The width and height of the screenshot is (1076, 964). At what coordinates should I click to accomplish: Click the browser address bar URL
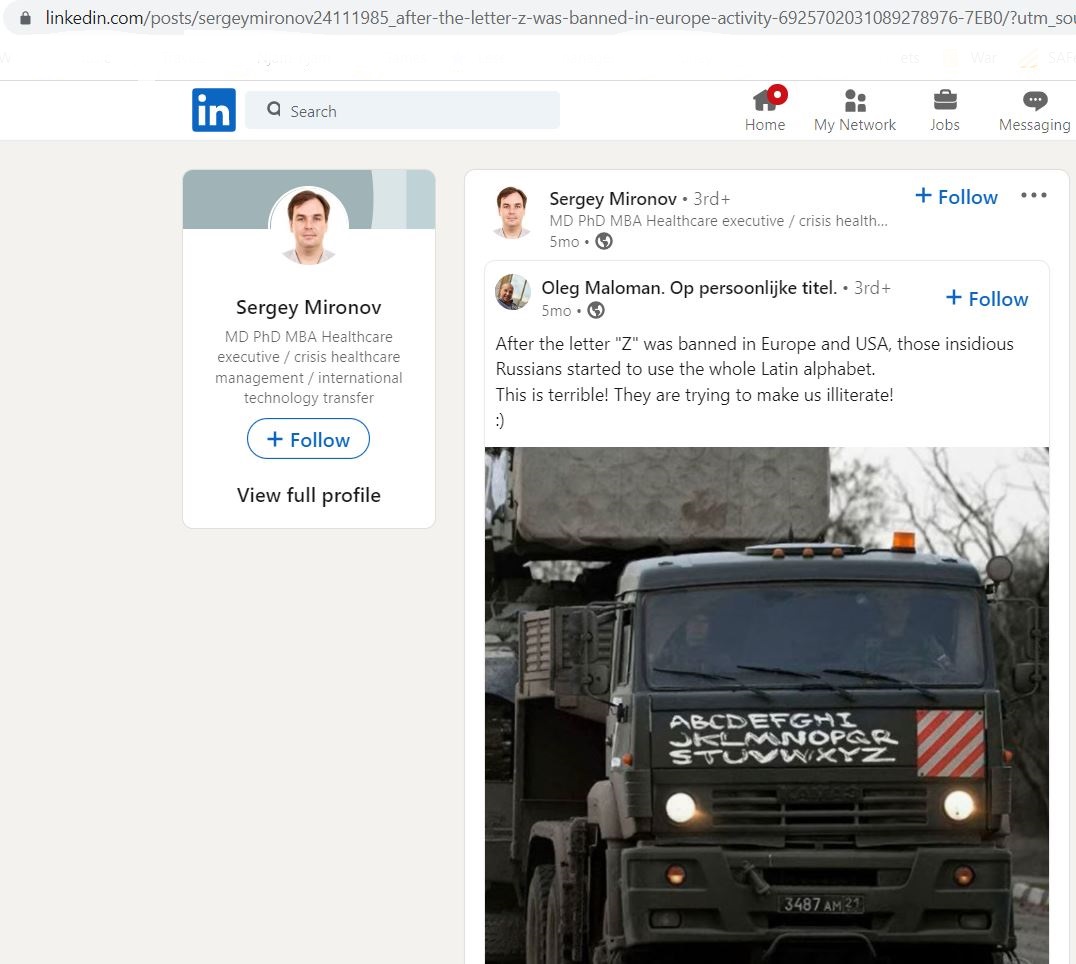(560, 18)
